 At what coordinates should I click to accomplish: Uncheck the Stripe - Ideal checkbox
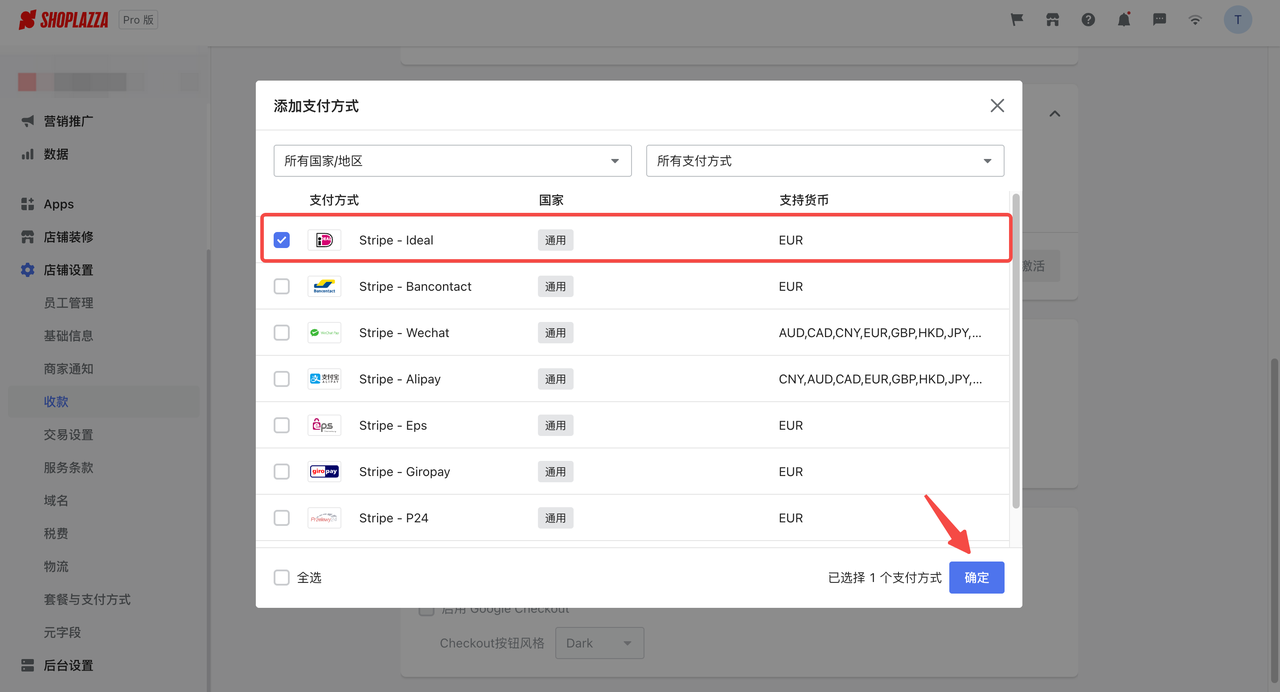click(282, 240)
